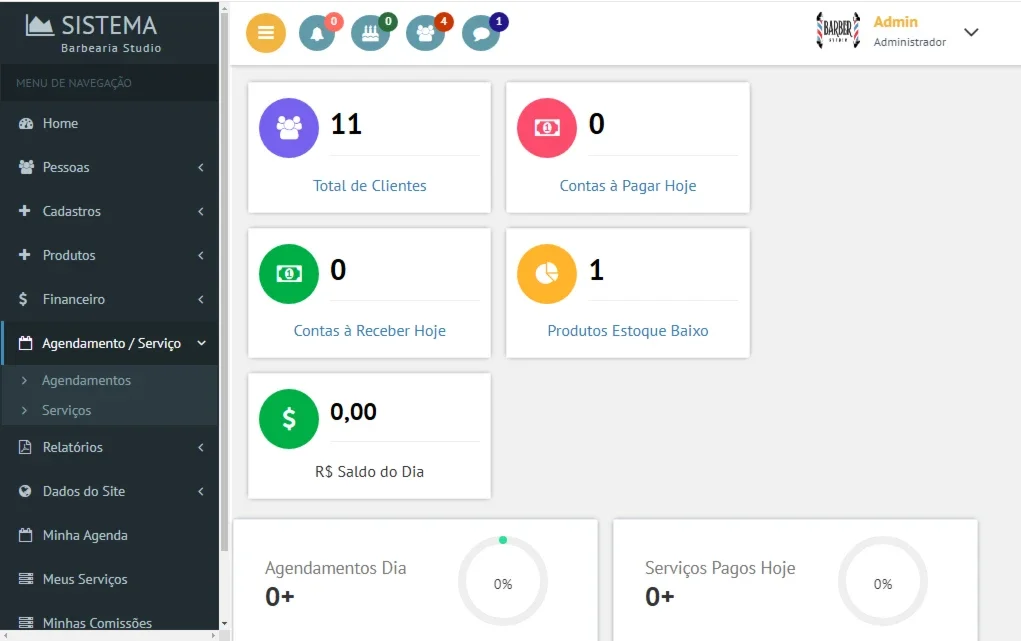Open the Contas à Pagar Hoje link
The height and width of the screenshot is (641, 1021).
coord(628,186)
